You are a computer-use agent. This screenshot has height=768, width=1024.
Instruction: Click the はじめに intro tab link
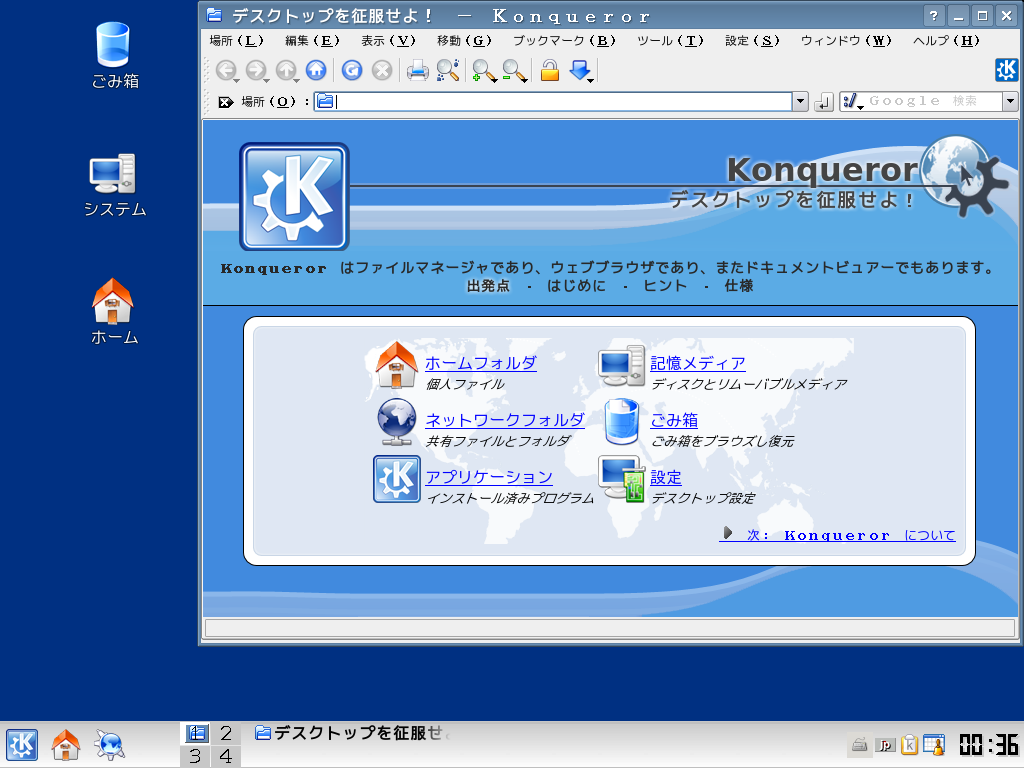pos(576,286)
